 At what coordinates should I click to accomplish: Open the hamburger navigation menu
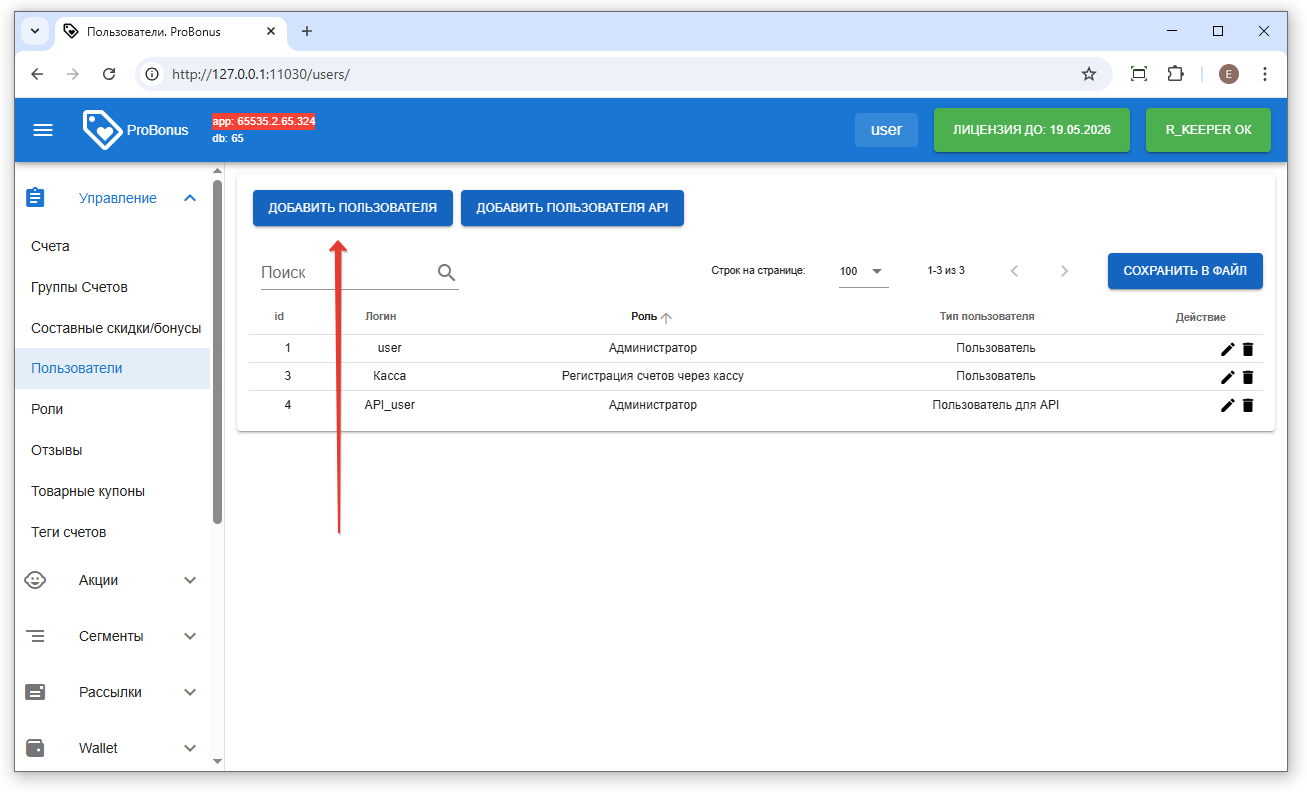point(43,130)
